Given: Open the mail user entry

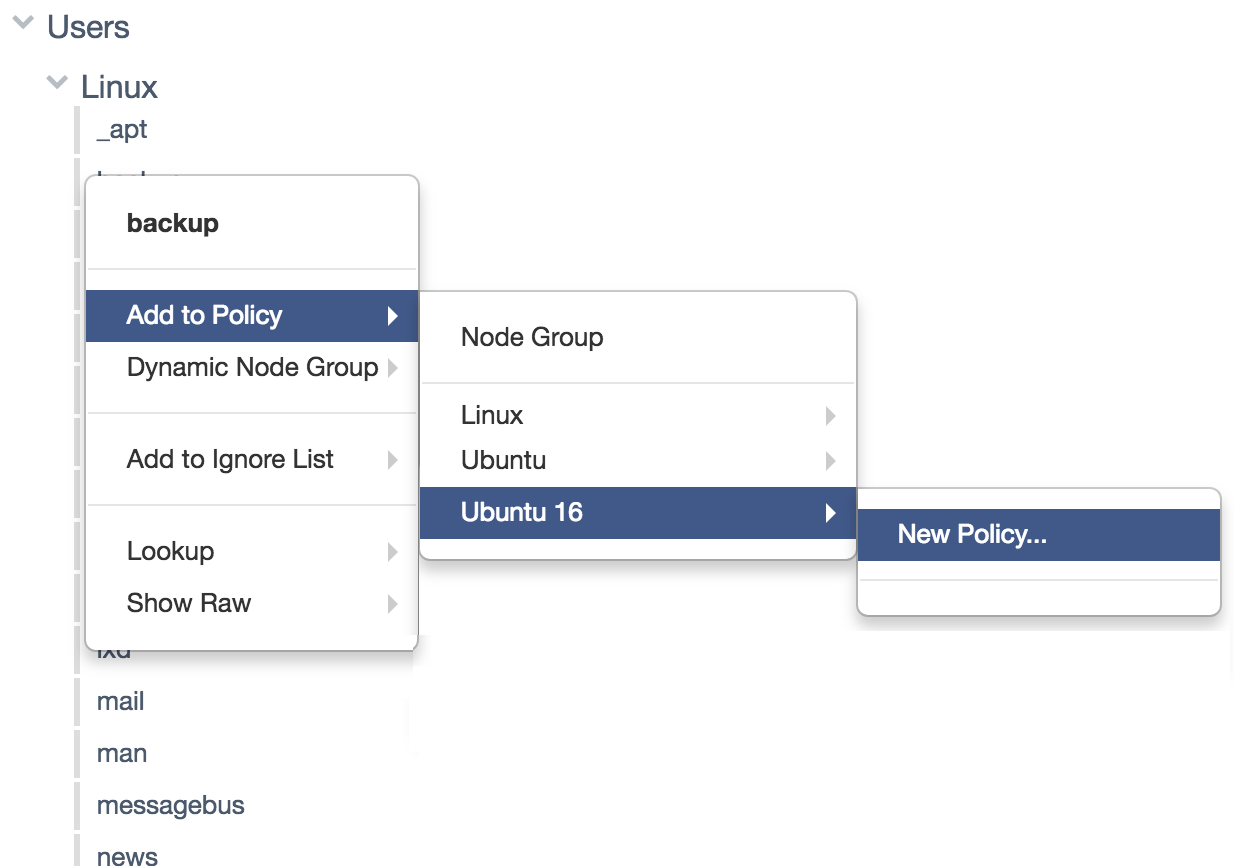Looking at the screenshot, I should pyautogui.click(x=121, y=702).
